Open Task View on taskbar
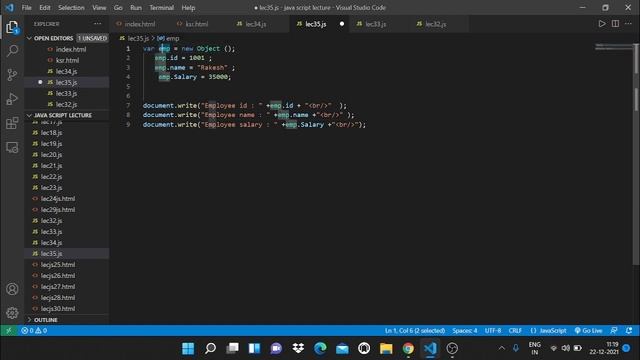 [232, 349]
